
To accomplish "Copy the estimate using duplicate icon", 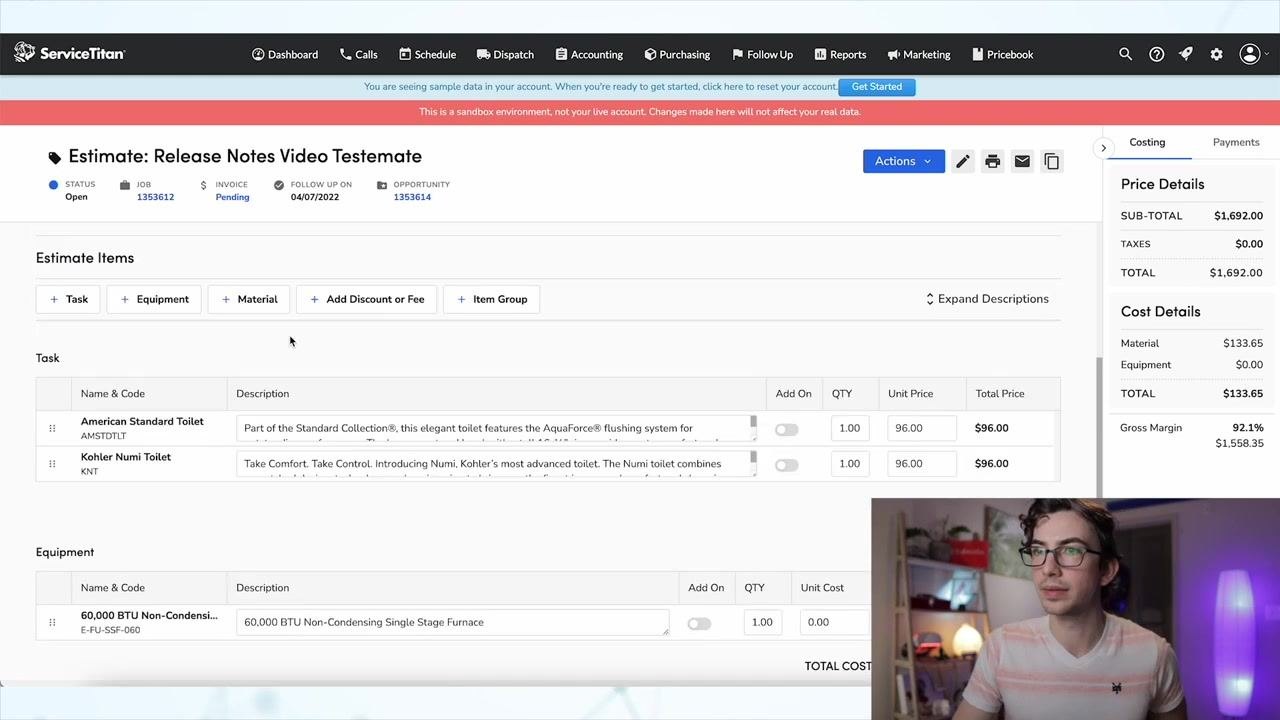I will tap(1051, 161).
